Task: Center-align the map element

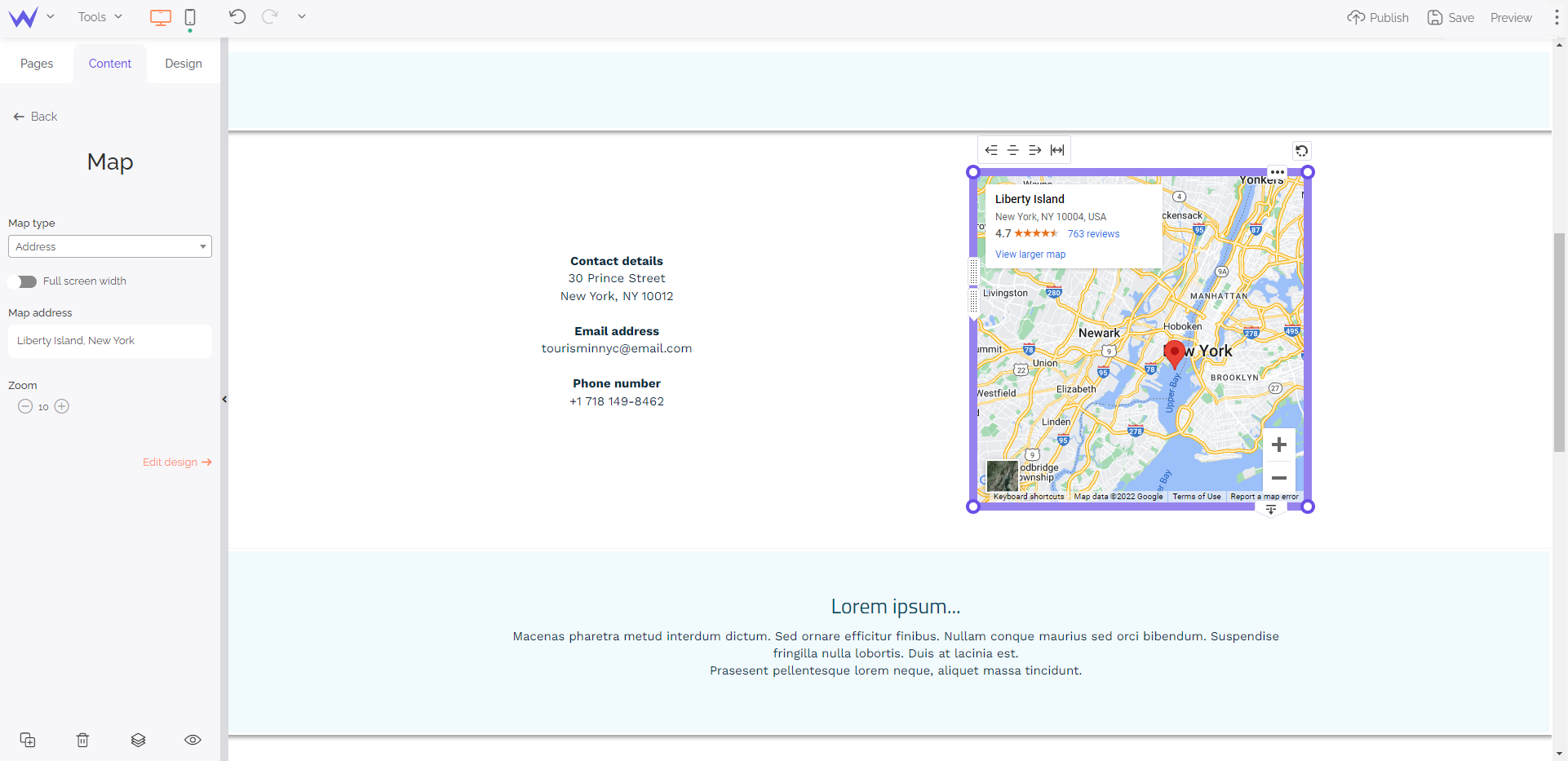Action: pos(1013,150)
